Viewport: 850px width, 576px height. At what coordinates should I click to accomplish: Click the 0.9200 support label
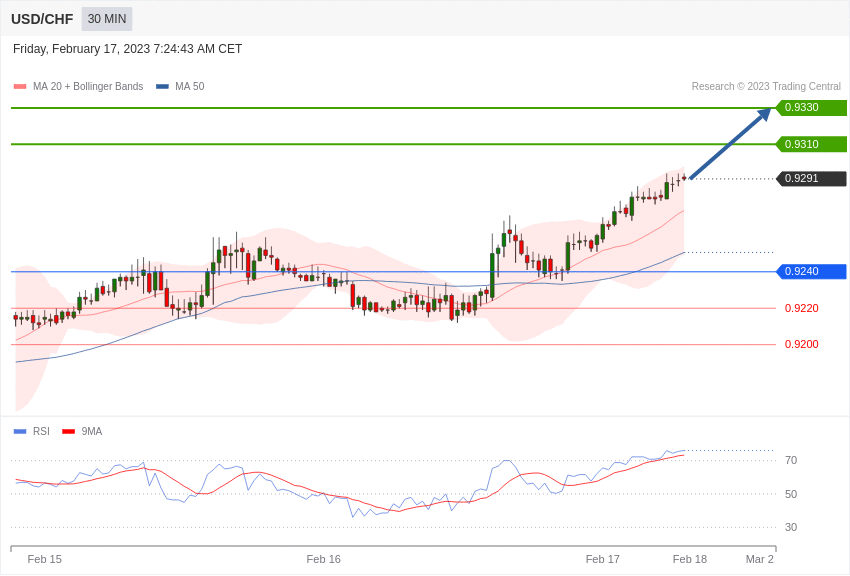802,345
